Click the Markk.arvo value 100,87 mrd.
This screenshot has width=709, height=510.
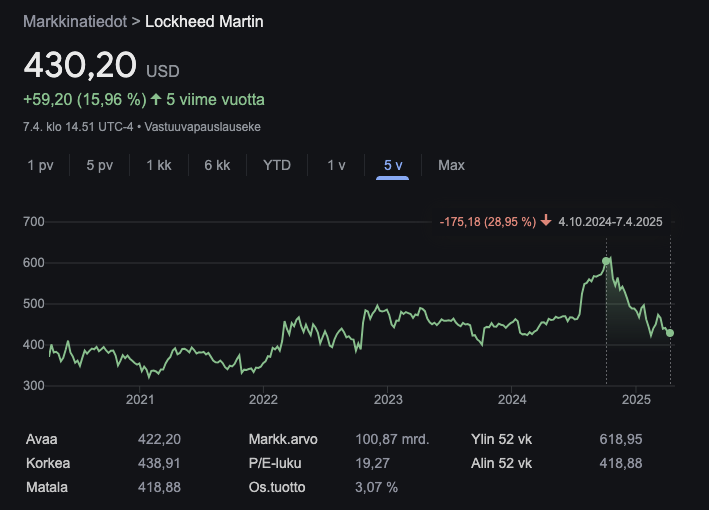pos(392,438)
